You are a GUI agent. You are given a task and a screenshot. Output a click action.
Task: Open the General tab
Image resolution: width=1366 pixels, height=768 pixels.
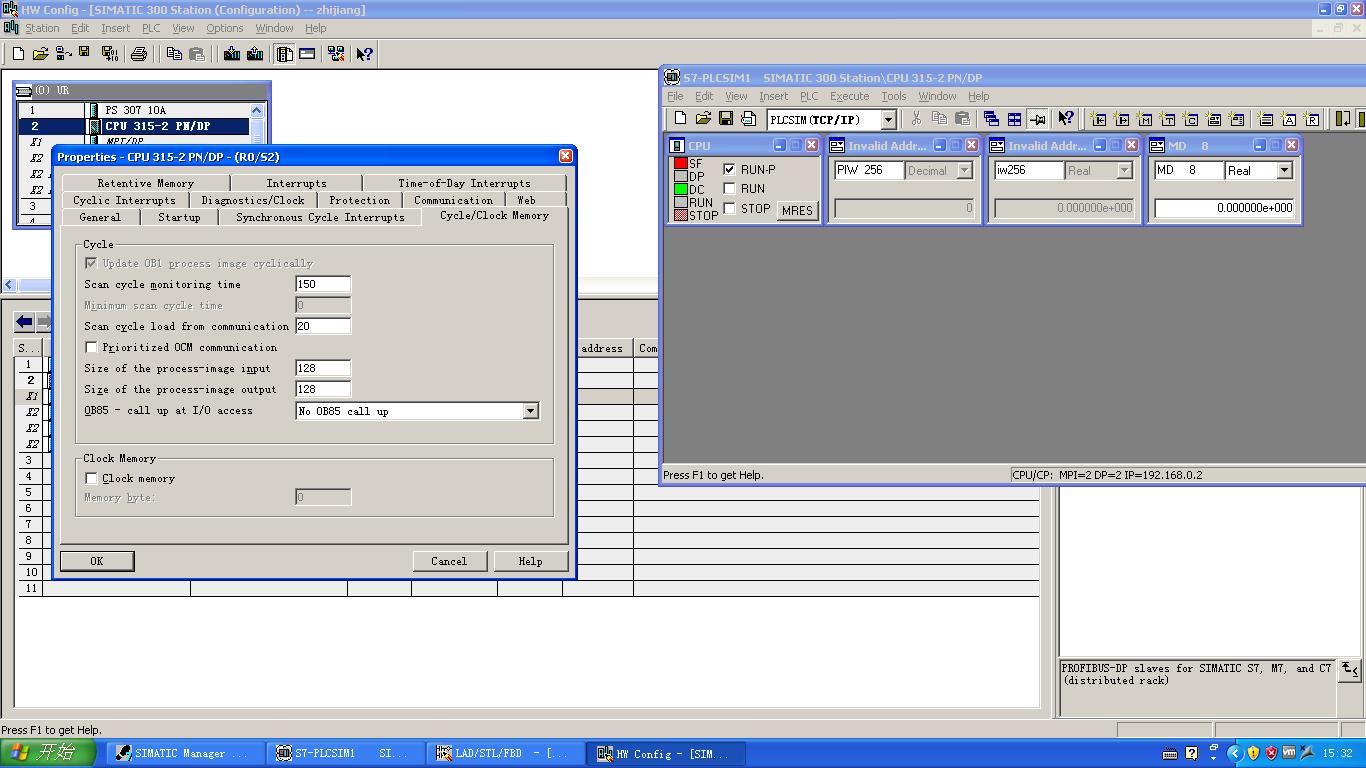click(100, 217)
